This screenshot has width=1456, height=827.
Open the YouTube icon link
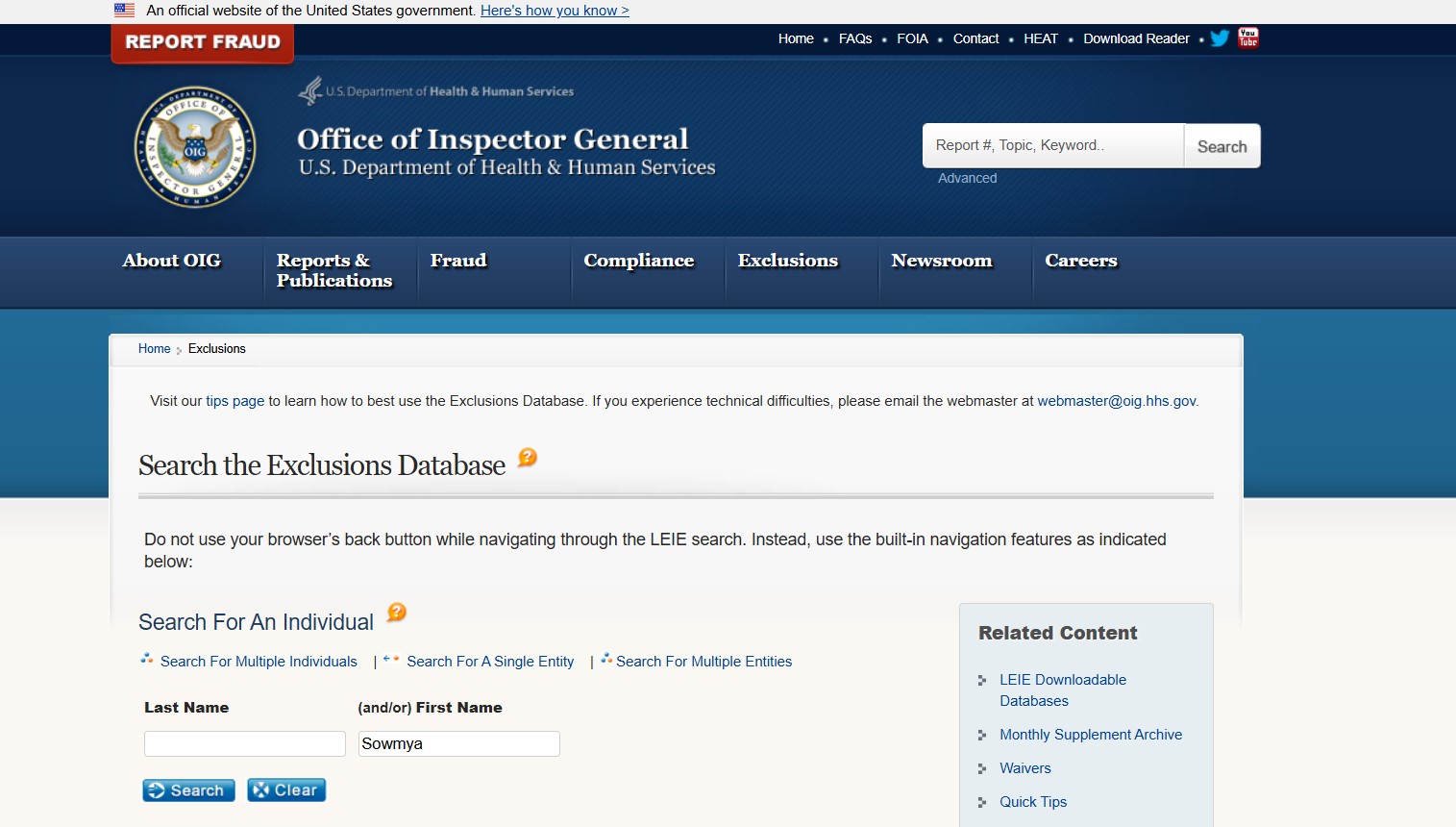click(1248, 38)
